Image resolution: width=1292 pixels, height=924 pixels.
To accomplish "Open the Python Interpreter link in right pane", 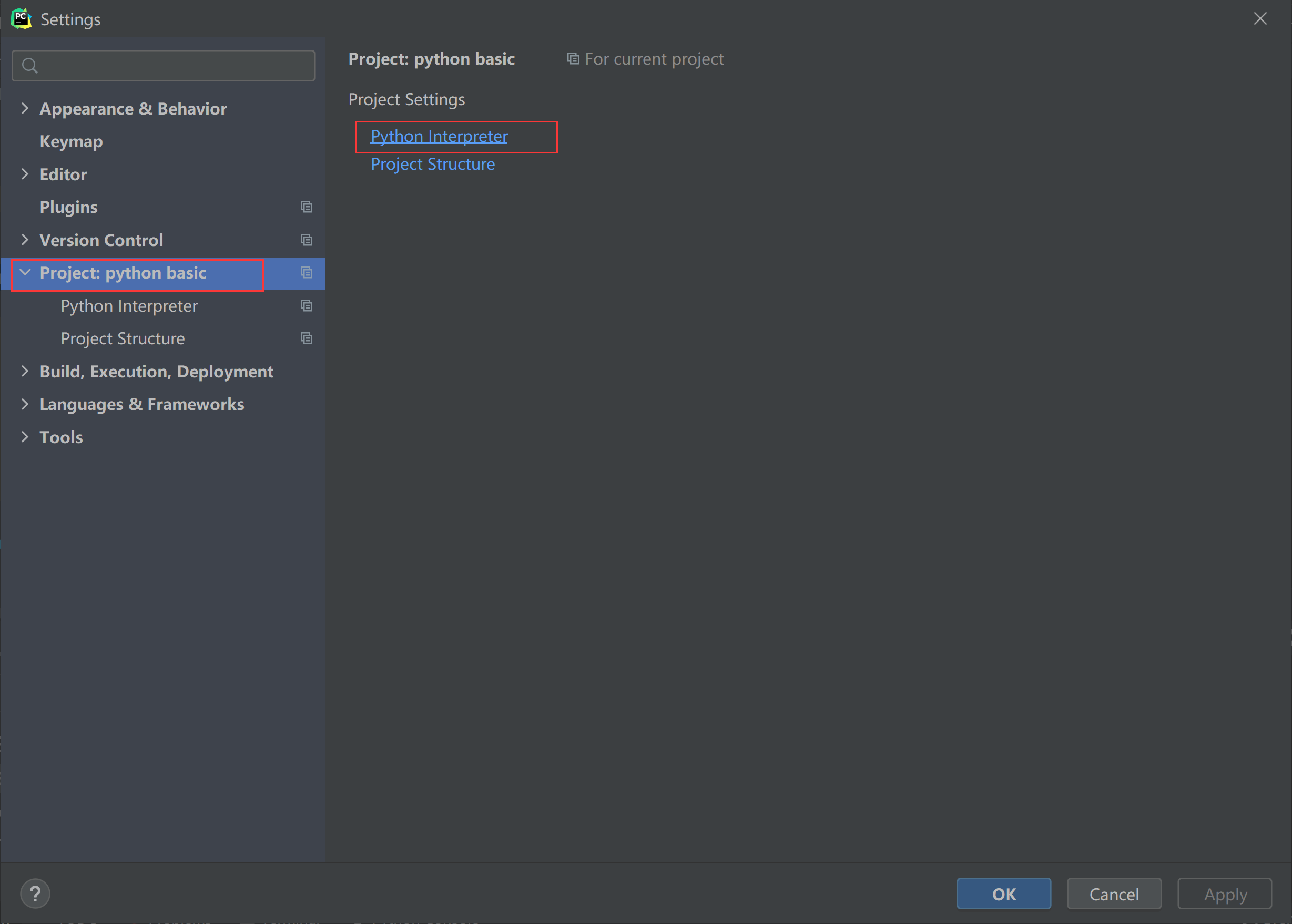I will point(439,137).
